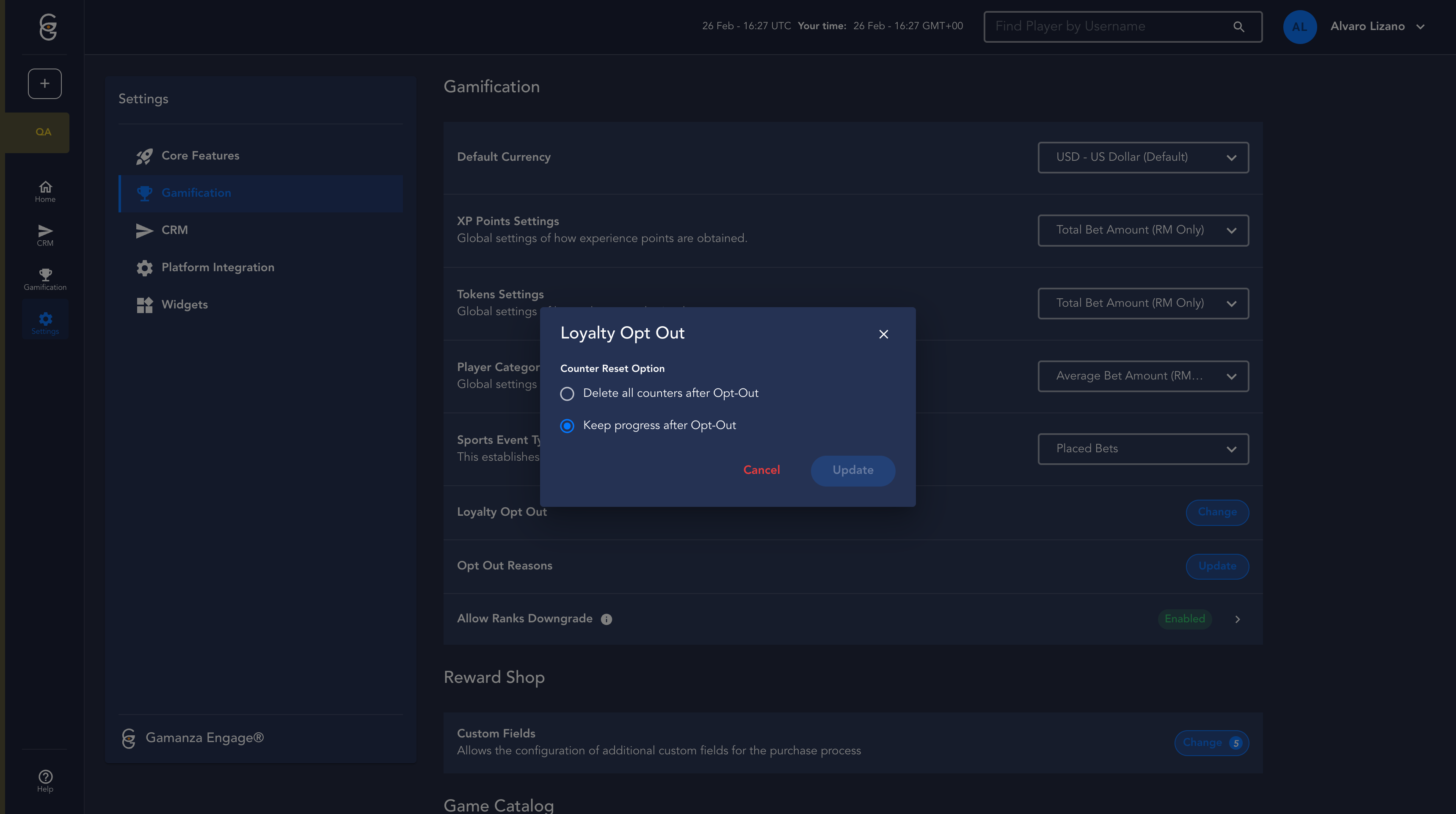This screenshot has width=1456, height=814.
Task: Expand the XP Points Settings dropdown
Action: (x=1143, y=231)
